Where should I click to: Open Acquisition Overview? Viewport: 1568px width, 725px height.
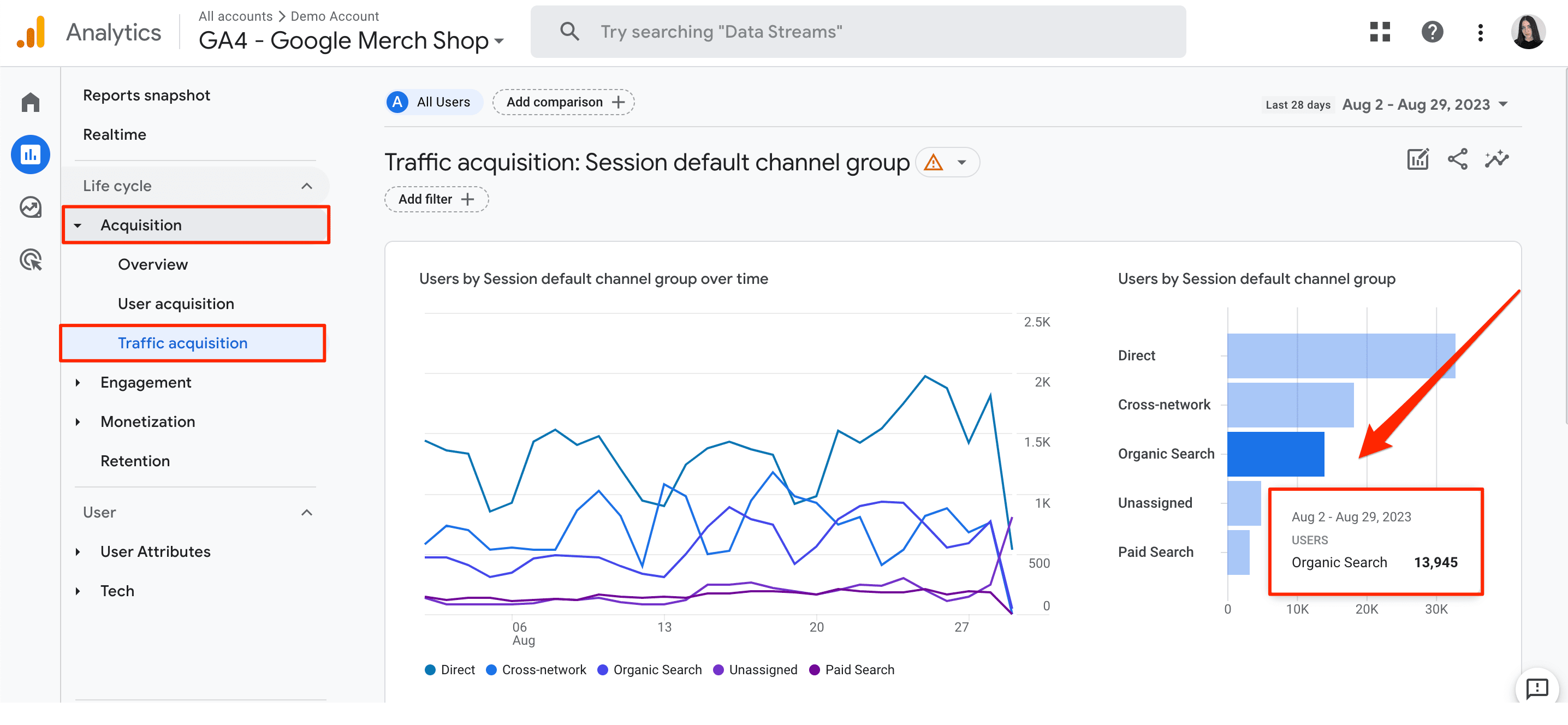click(x=153, y=264)
